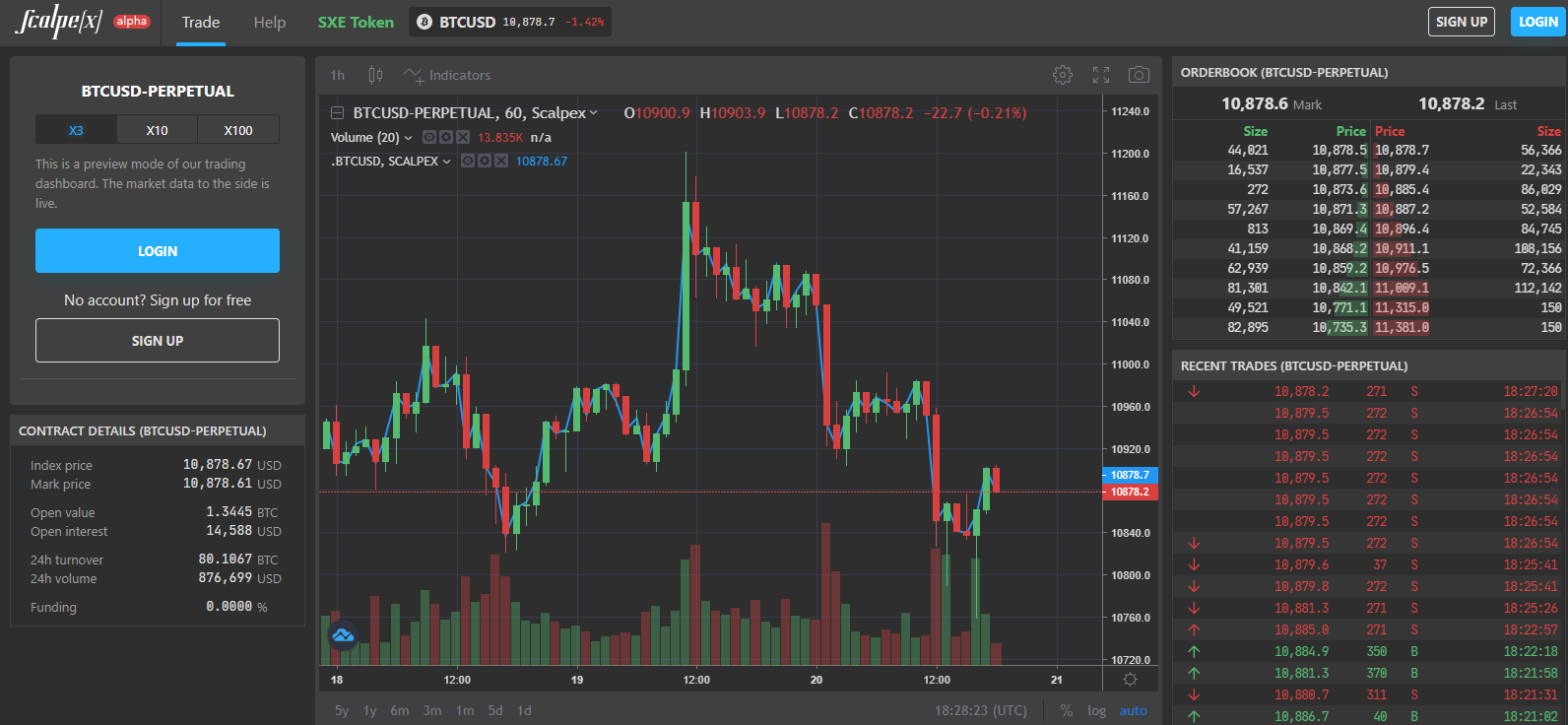Viewport: 1568px width, 725px height.
Task: Set chart range to 1d
Action: [x=524, y=710]
